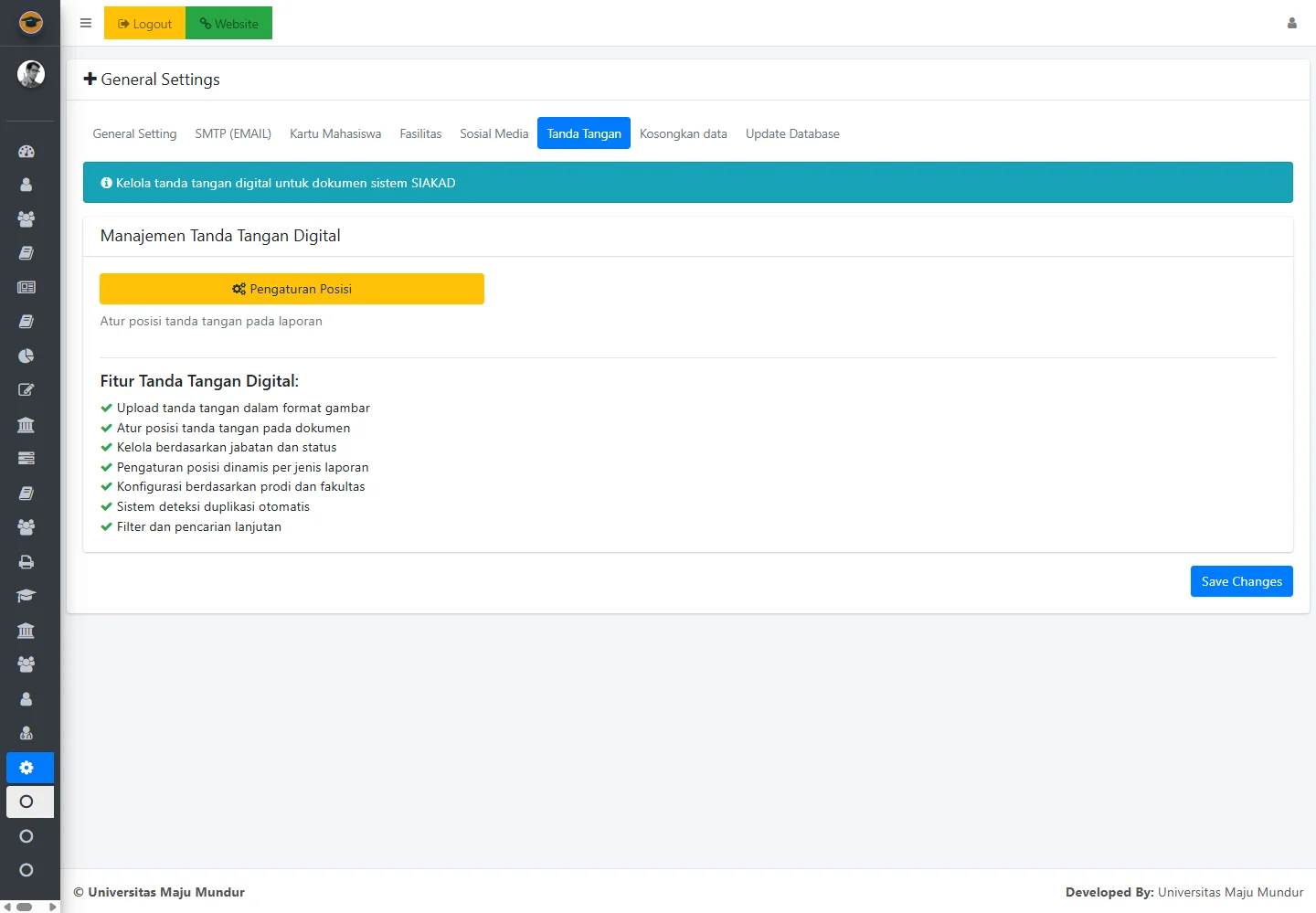Open the user icon at top right

(x=1291, y=24)
